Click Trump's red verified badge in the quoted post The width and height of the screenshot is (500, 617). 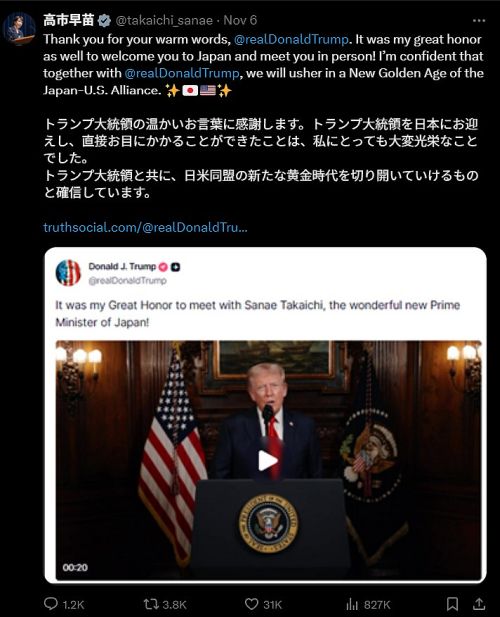tap(163, 267)
